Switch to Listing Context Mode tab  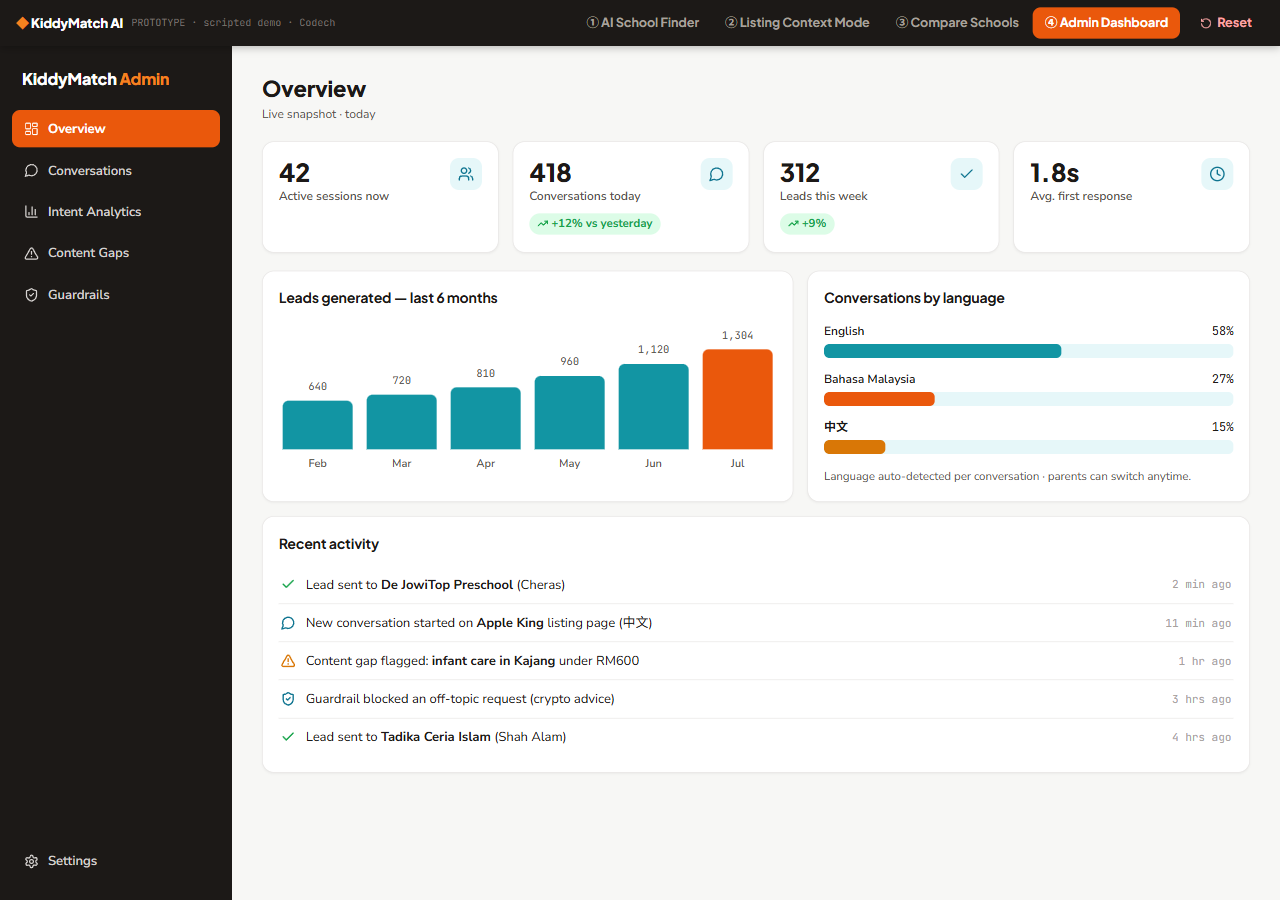797,23
